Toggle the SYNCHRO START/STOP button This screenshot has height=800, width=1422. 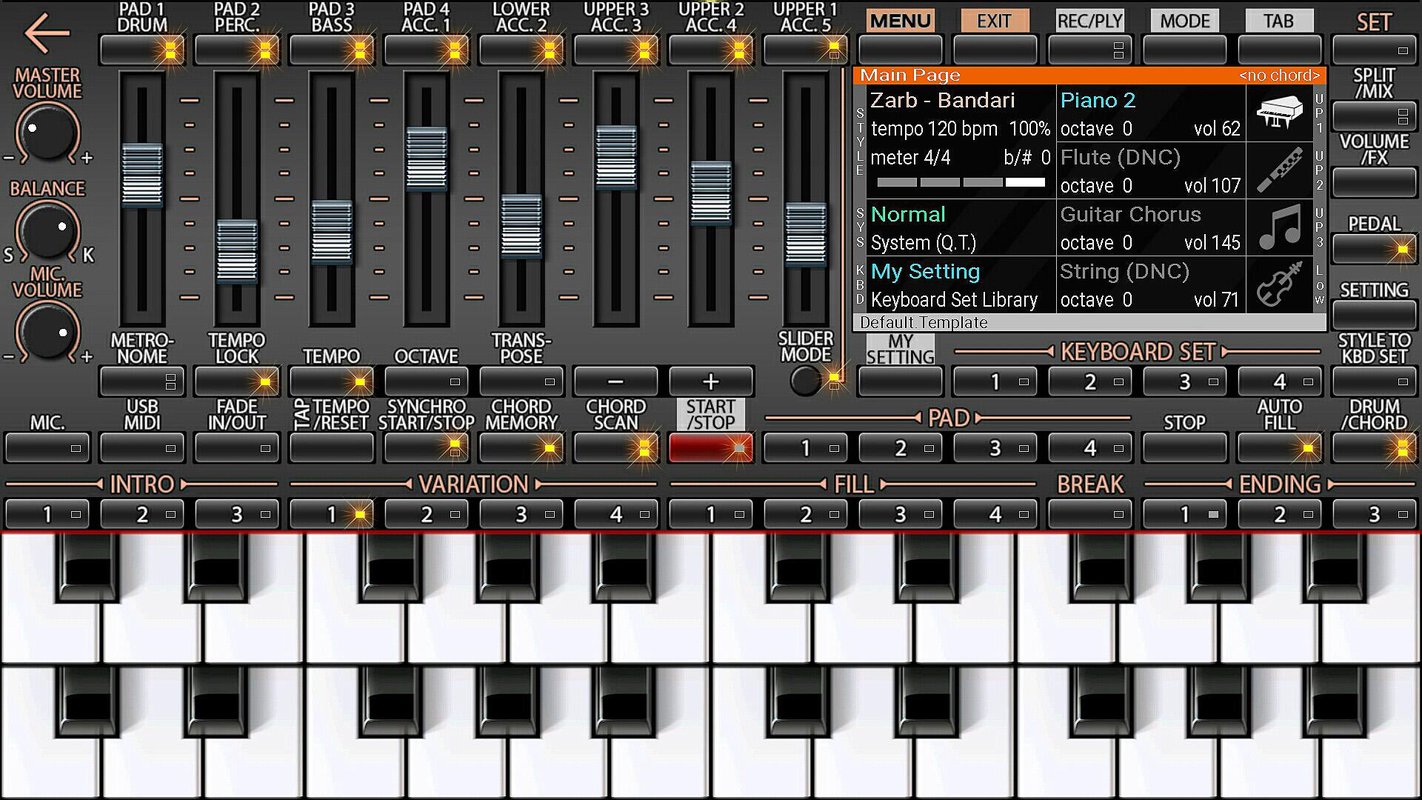(x=427, y=448)
